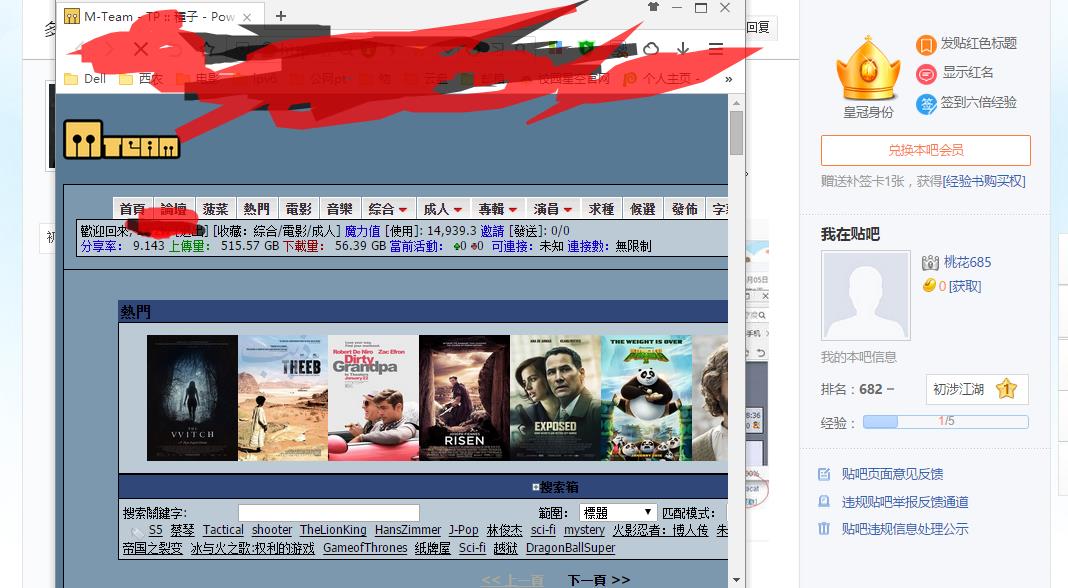
Task: Click the browser page scrollbar thumb
Action: coord(736,133)
